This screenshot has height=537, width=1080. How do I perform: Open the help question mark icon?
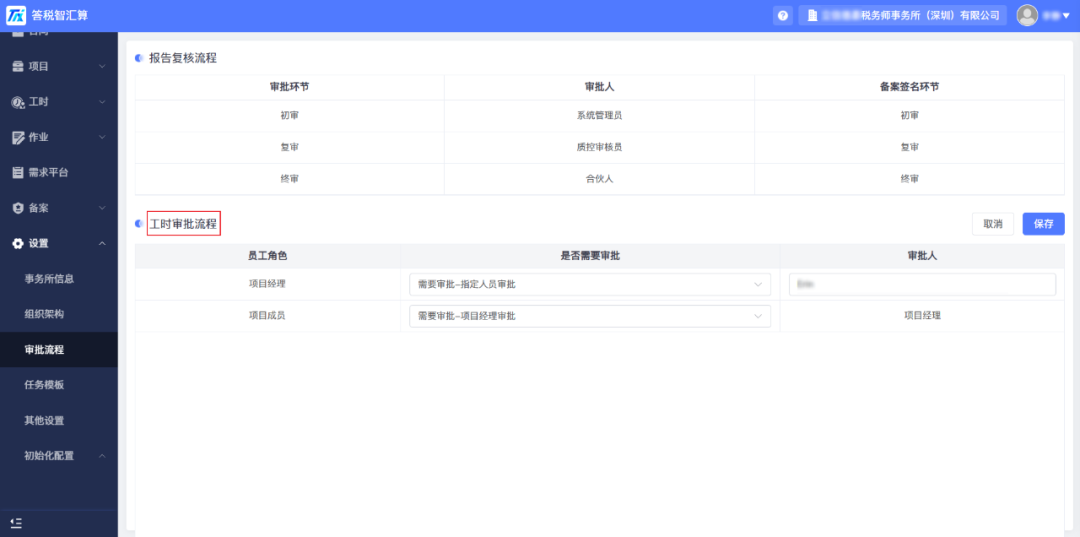(x=782, y=15)
